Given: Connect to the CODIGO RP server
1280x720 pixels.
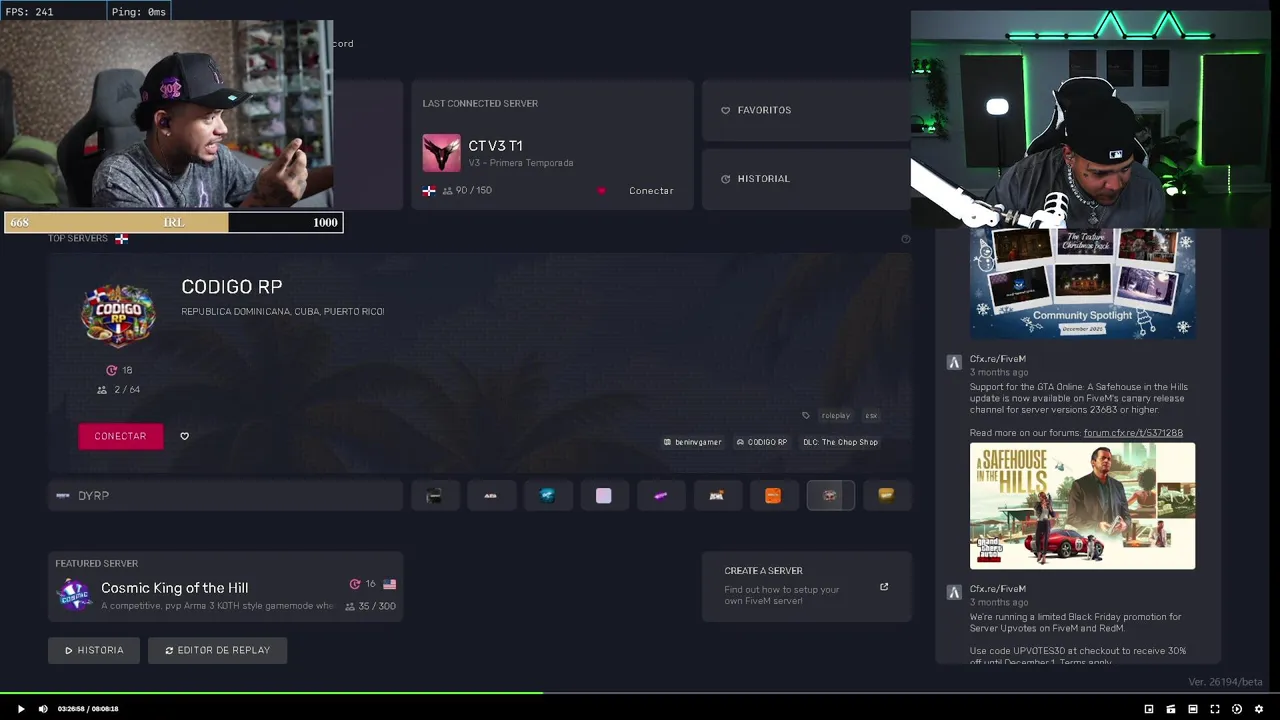Looking at the screenshot, I should (120, 436).
